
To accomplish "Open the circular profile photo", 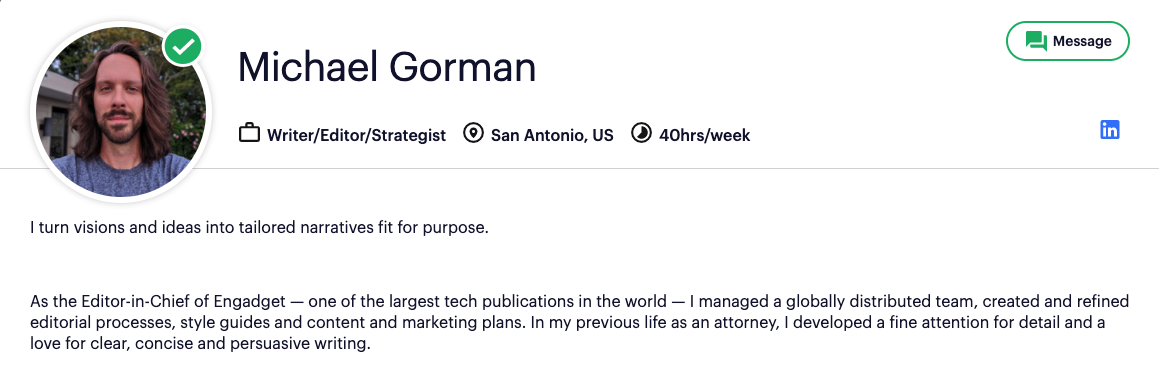I will [x=121, y=112].
